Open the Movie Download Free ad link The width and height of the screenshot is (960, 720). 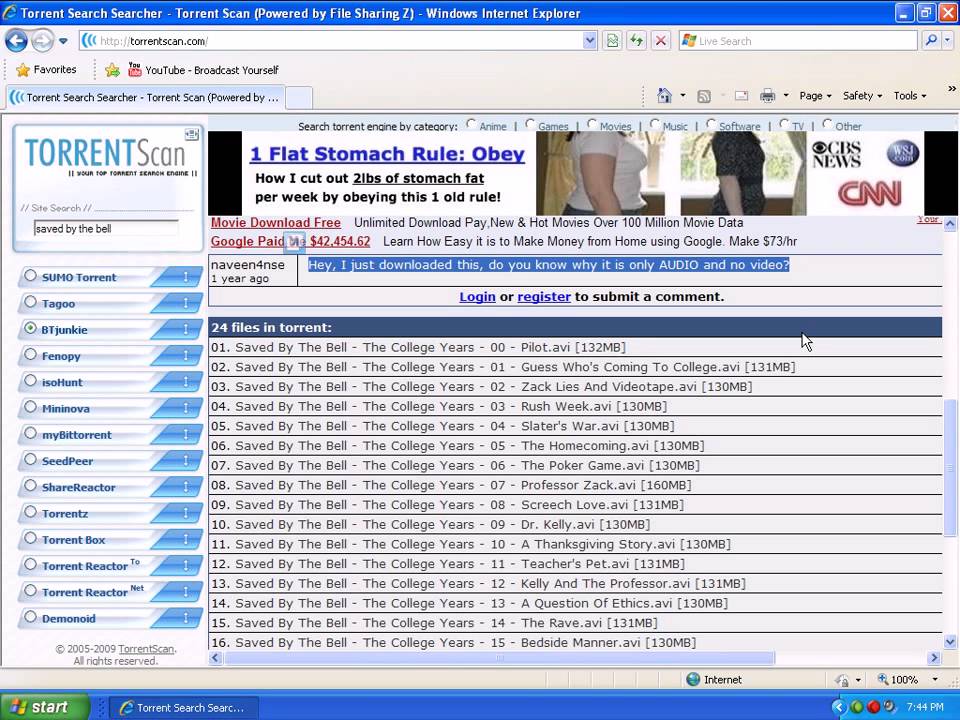click(x=276, y=223)
